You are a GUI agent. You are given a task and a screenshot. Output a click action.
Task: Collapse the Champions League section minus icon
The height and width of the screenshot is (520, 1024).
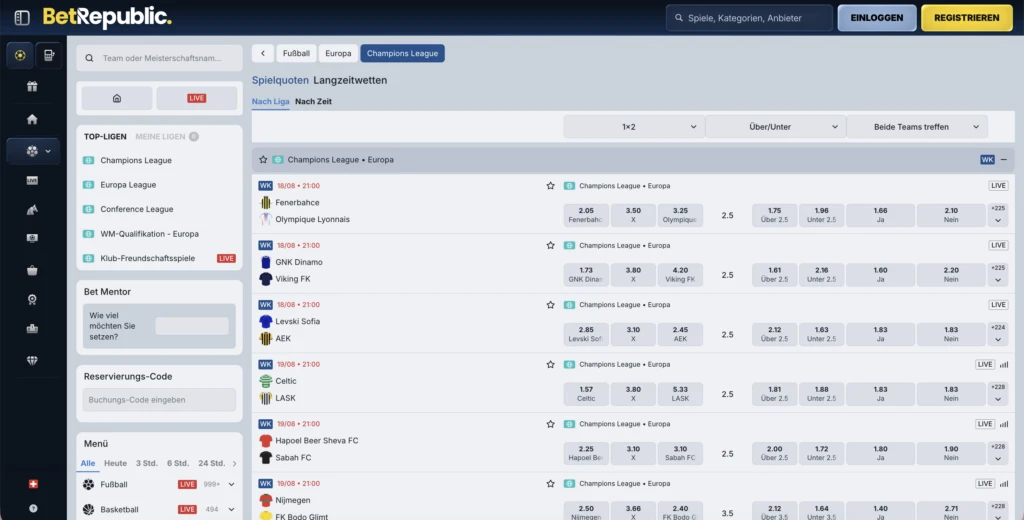click(1004, 159)
